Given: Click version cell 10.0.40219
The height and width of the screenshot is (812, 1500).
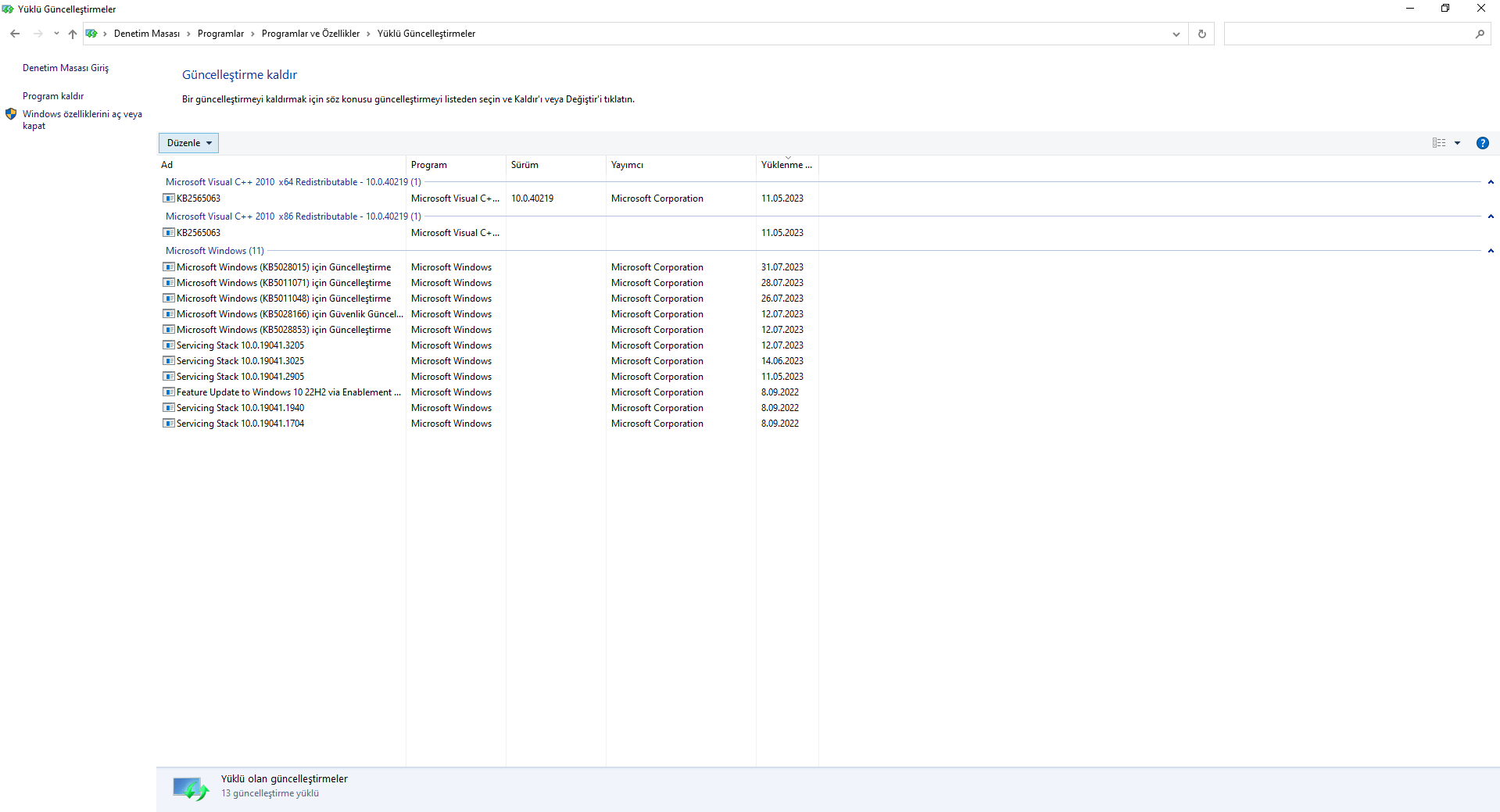Looking at the screenshot, I should 532,199.
